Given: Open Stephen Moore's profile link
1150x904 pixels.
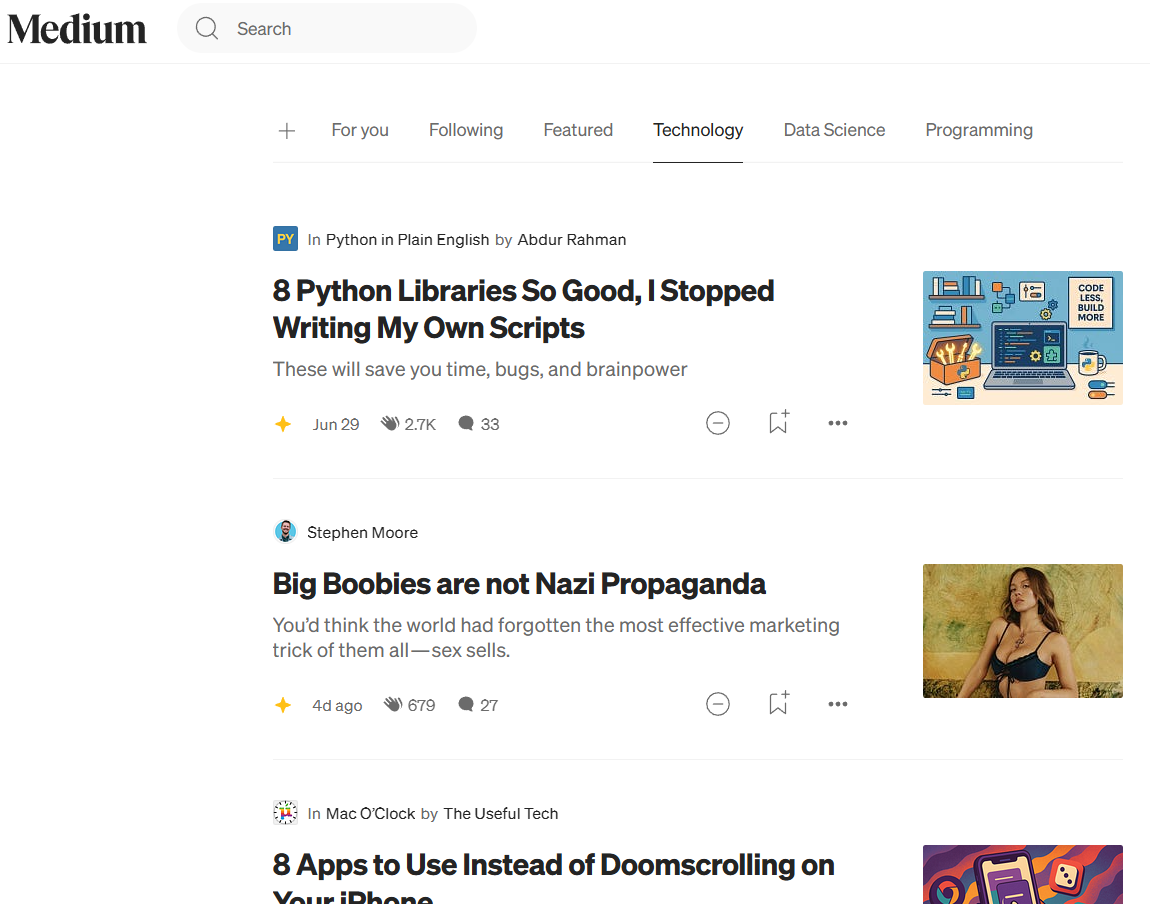Looking at the screenshot, I should [x=362, y=532].
